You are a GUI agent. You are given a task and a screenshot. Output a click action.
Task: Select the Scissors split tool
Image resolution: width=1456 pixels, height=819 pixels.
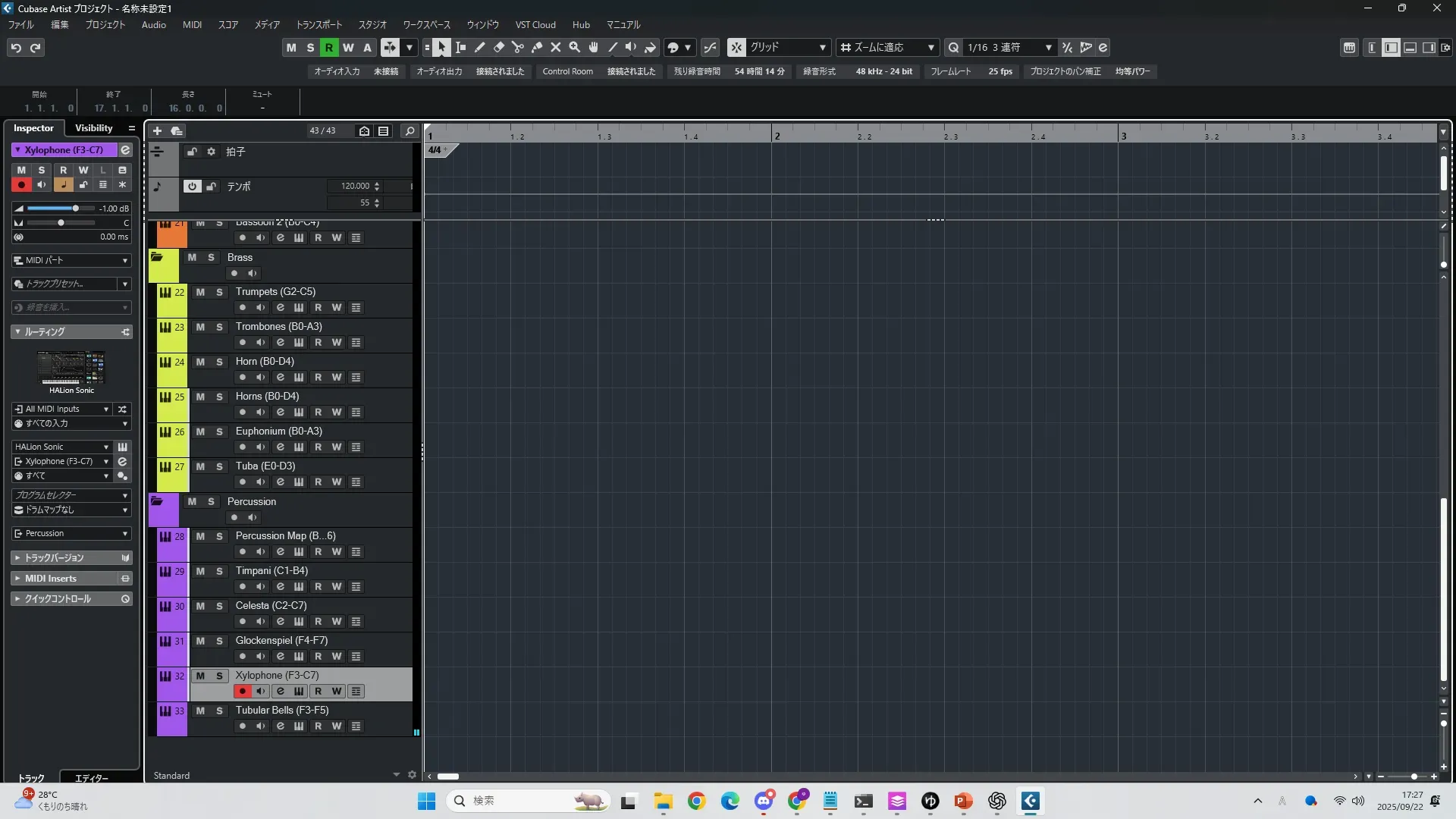518,47
